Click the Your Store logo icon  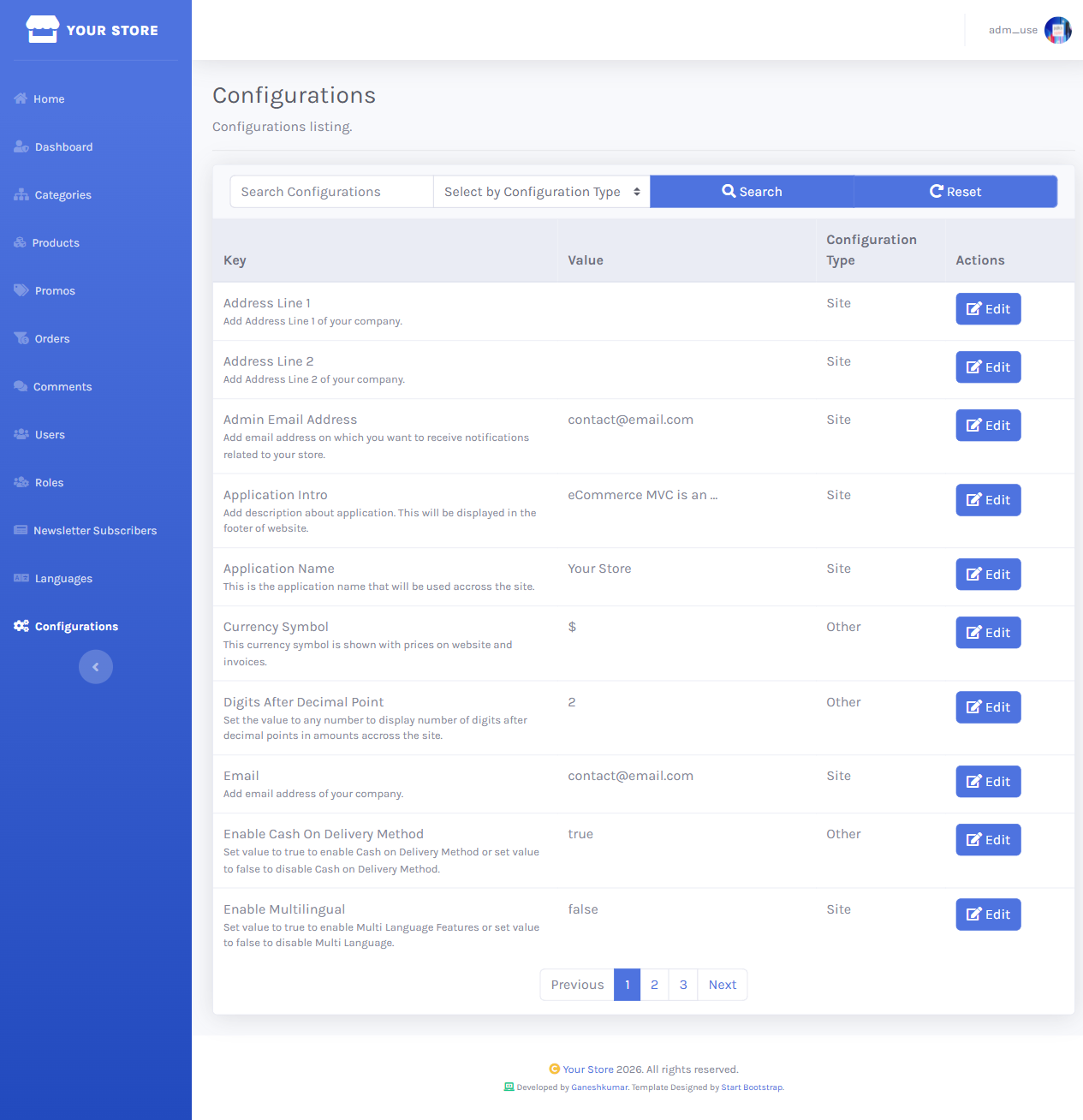(x=42, y=29)
